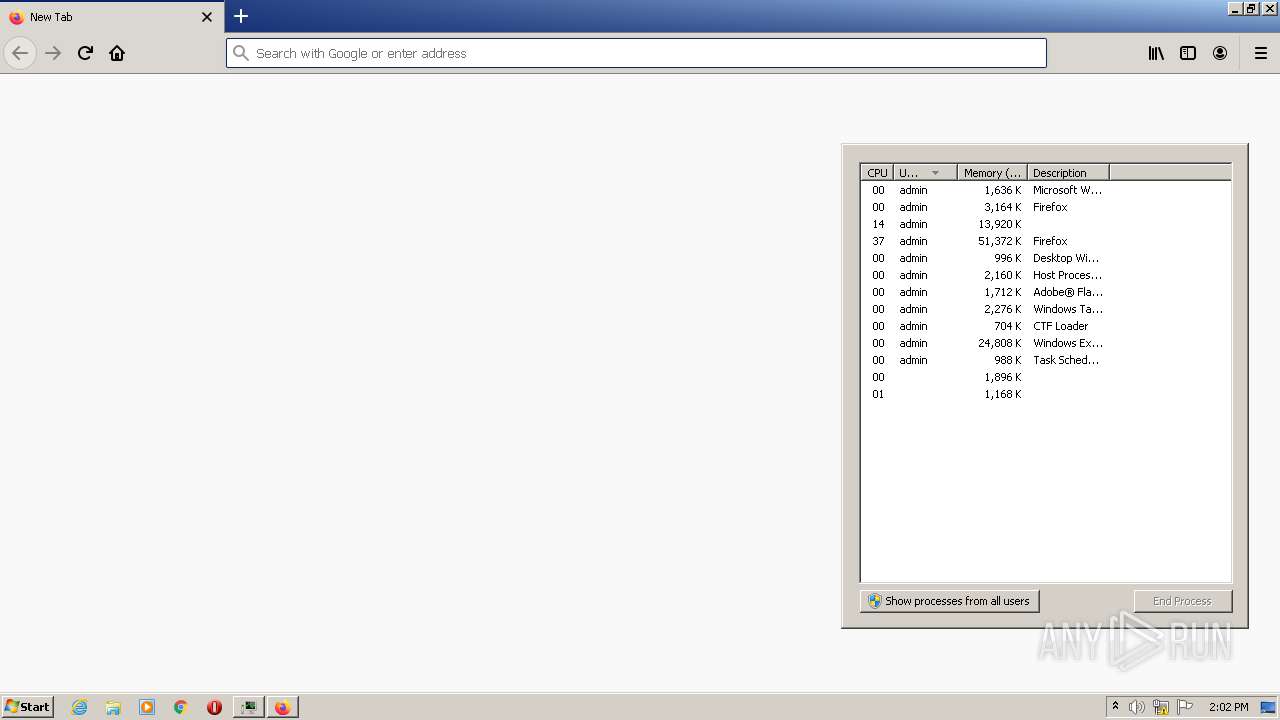The image size is (1280, 720).
Task: Select the process using 13,920 K memory
Action: pos(1045,224)
